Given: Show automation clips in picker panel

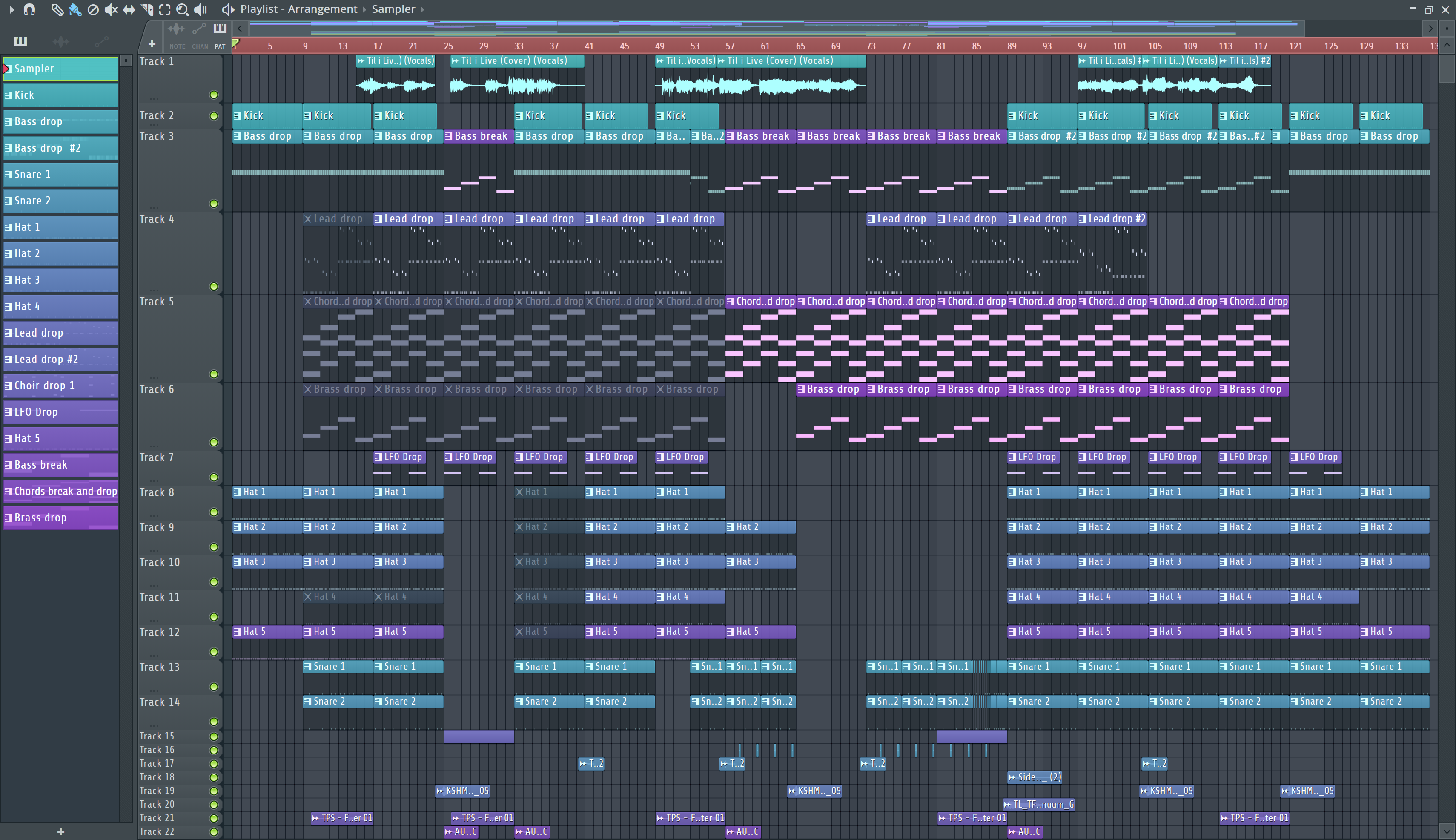Looking at the screenshot, I should click(x=101, y=41).
